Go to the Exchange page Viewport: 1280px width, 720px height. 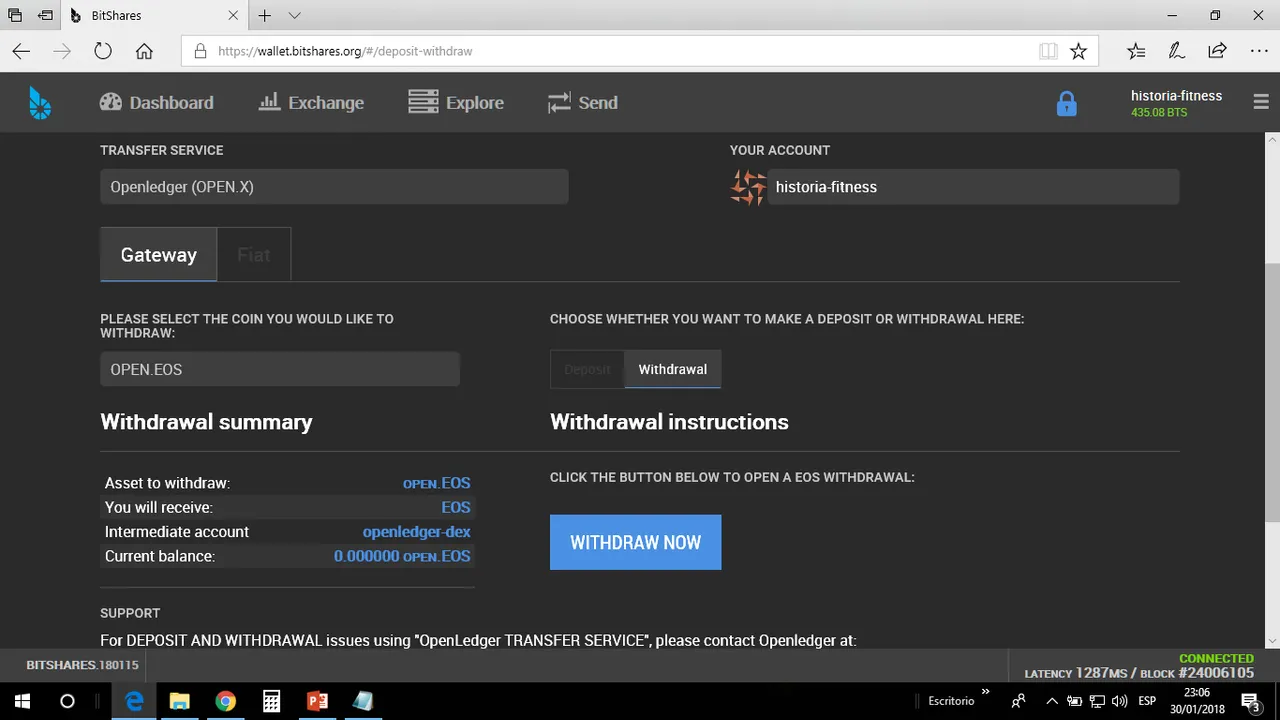pos(311,102)
